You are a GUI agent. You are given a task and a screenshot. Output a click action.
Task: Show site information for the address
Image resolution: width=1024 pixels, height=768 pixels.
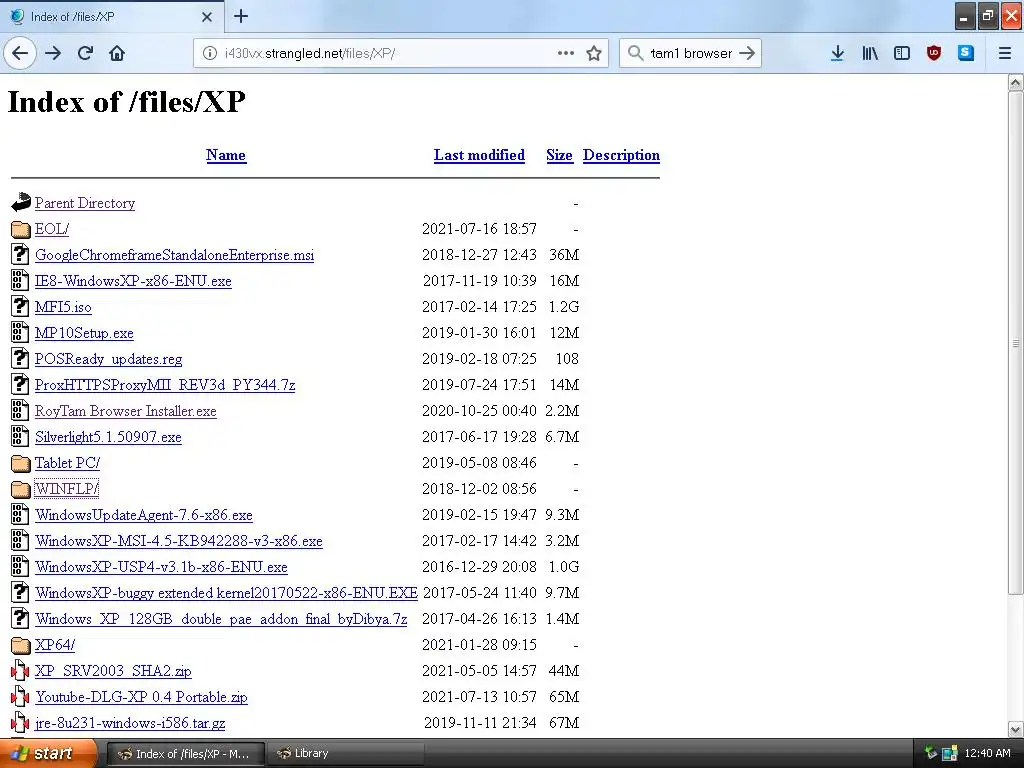210,54
